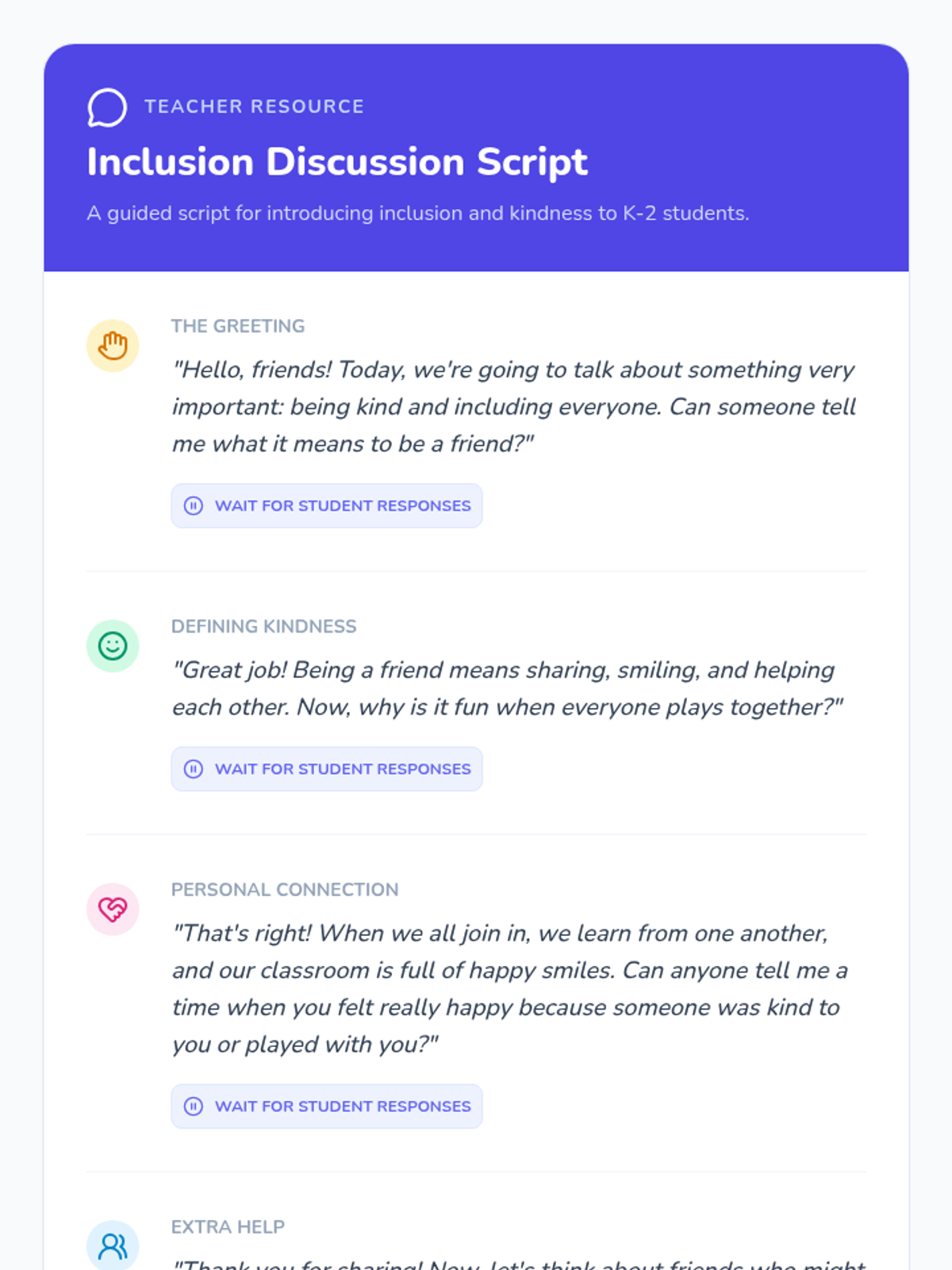Click the smiley face icon for Defining Kindness

[113, 646]
